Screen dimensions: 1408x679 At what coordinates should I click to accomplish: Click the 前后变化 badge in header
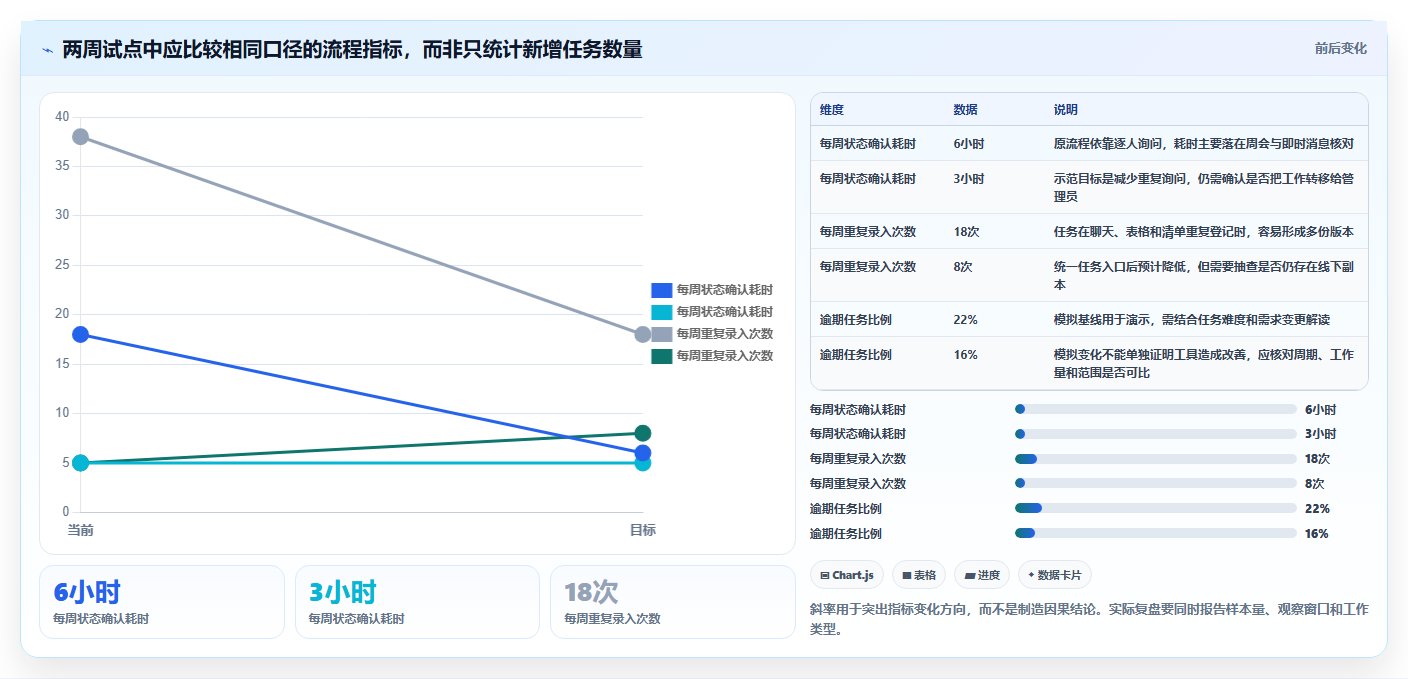click(1340, 49)
